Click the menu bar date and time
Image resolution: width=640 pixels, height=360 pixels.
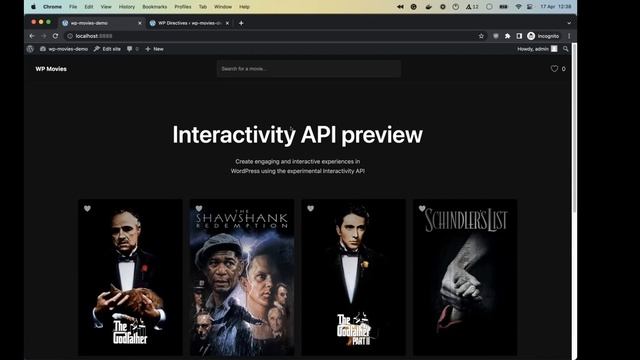click(x=556, y=7)
